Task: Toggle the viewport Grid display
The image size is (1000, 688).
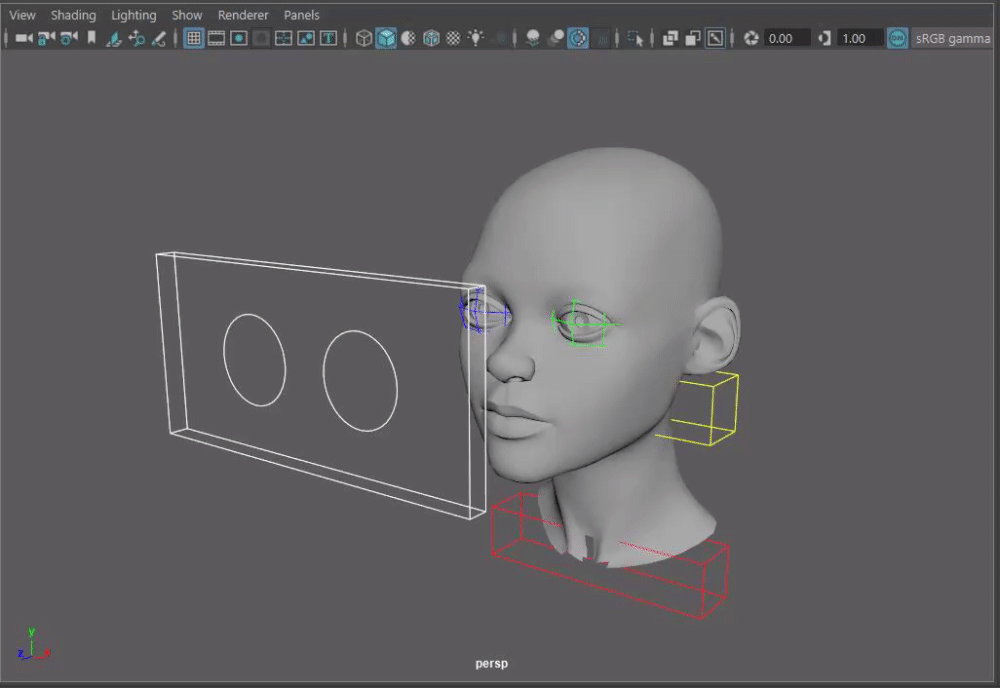Action: tap(194, 38)
